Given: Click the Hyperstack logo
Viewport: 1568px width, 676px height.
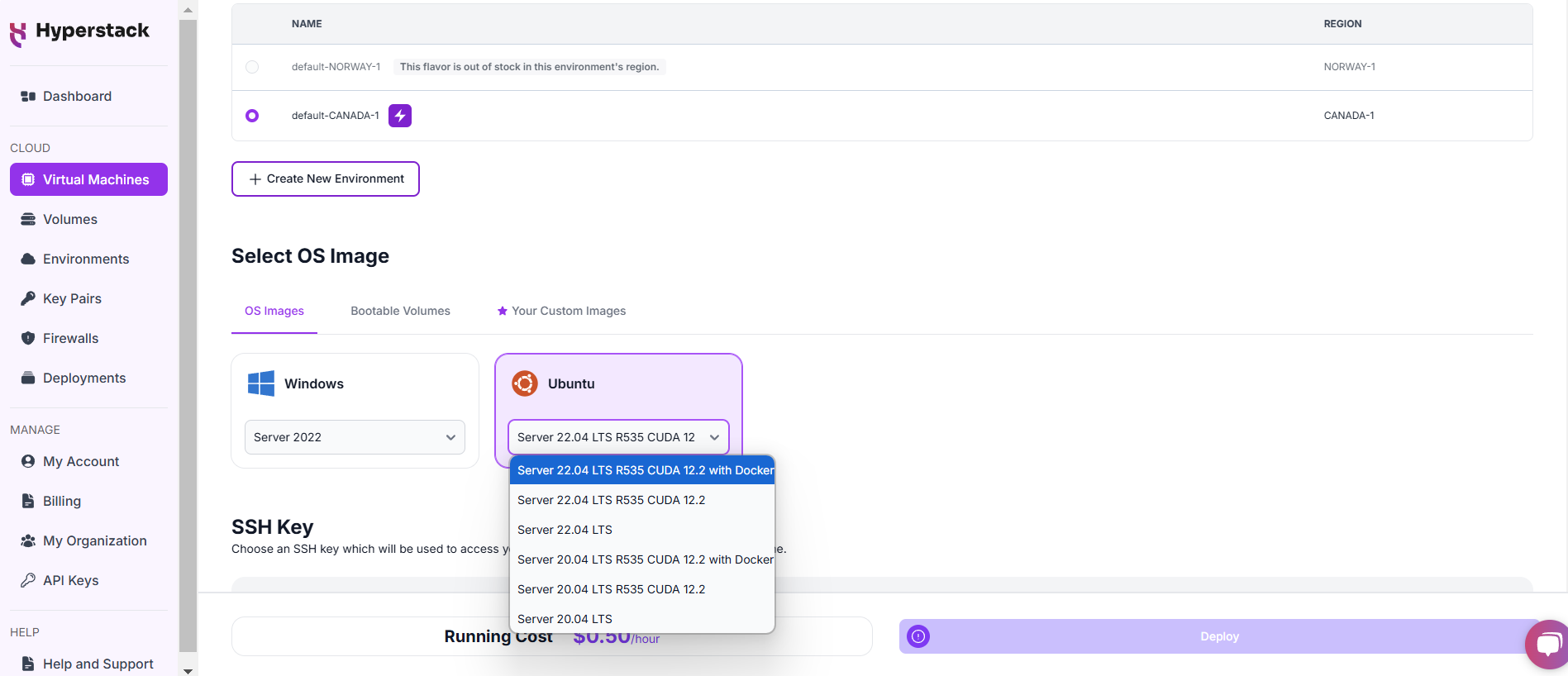Looking at the screenshot, I should click(x=79, y=32).
